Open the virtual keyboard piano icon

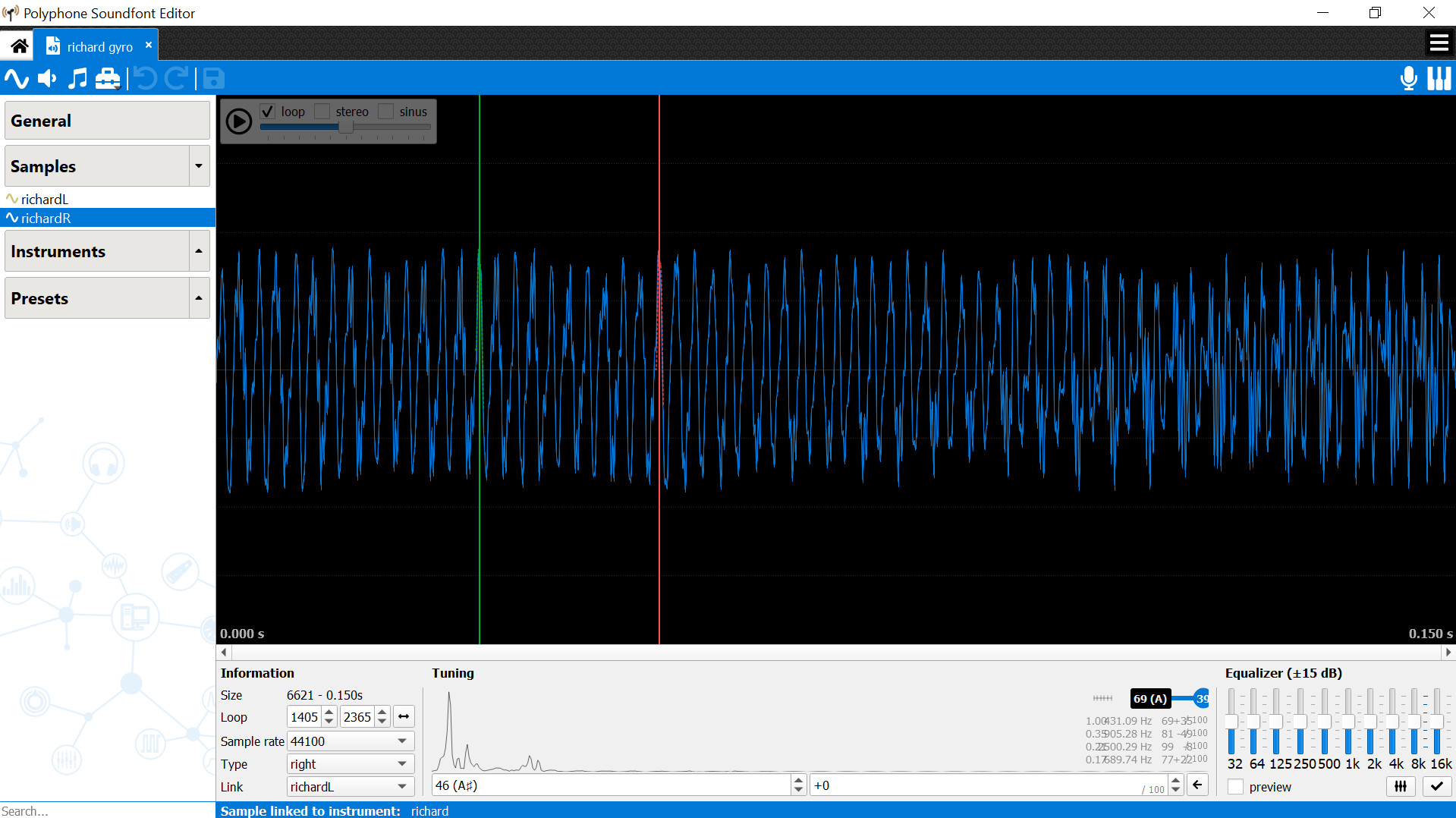[x=1439, y=78]
